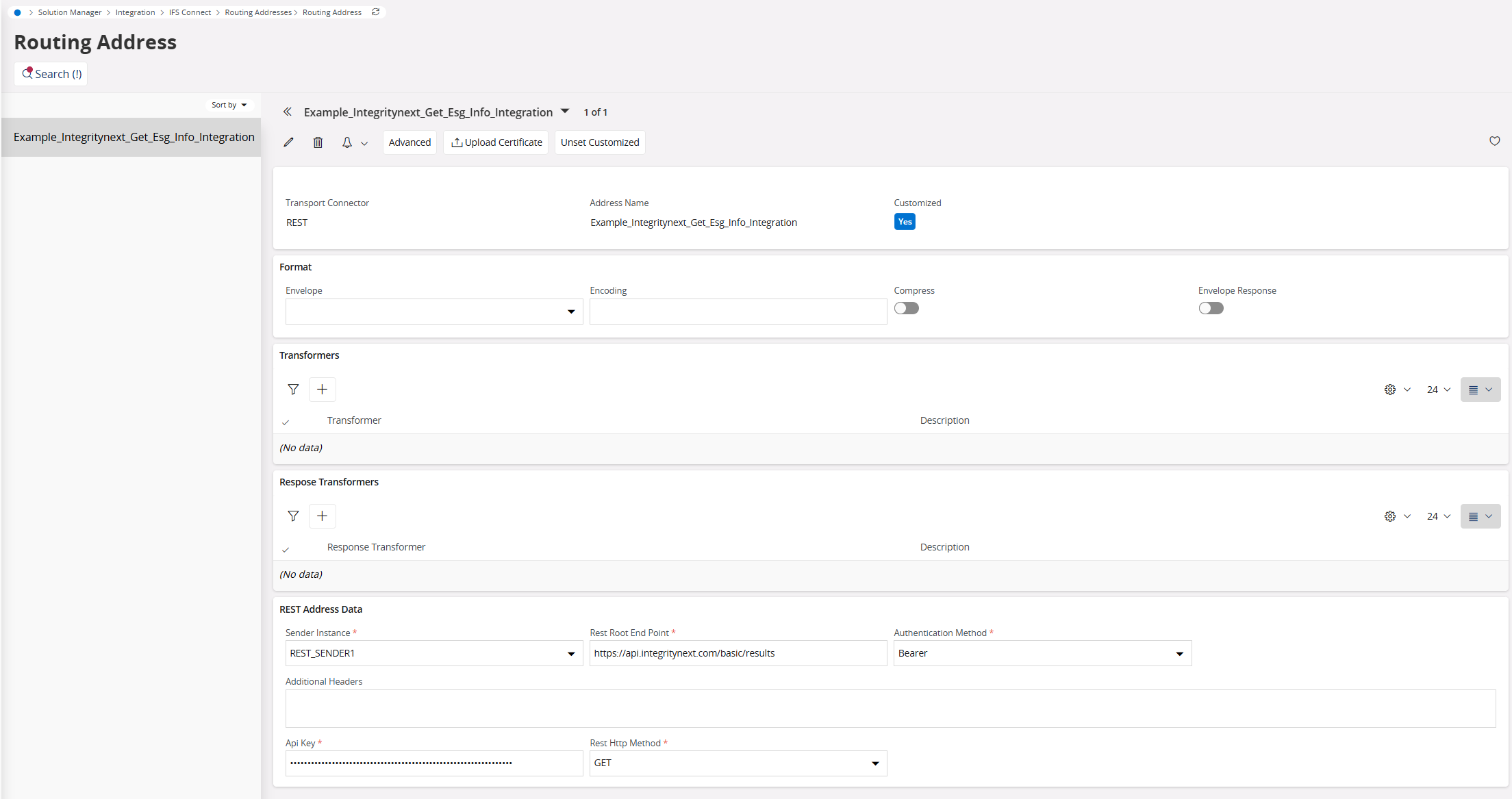Screen dimensions: 1512x799
Task: Collapse the record panel with the double-chevron
Action: (x=287, y=112)
